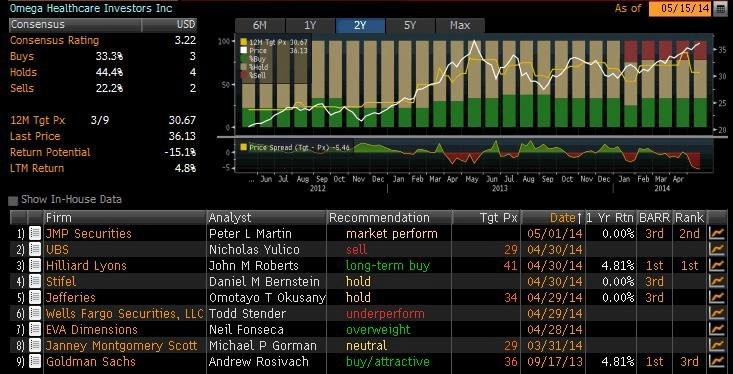
Task: Open the UBS firm link
Action: 57,249
